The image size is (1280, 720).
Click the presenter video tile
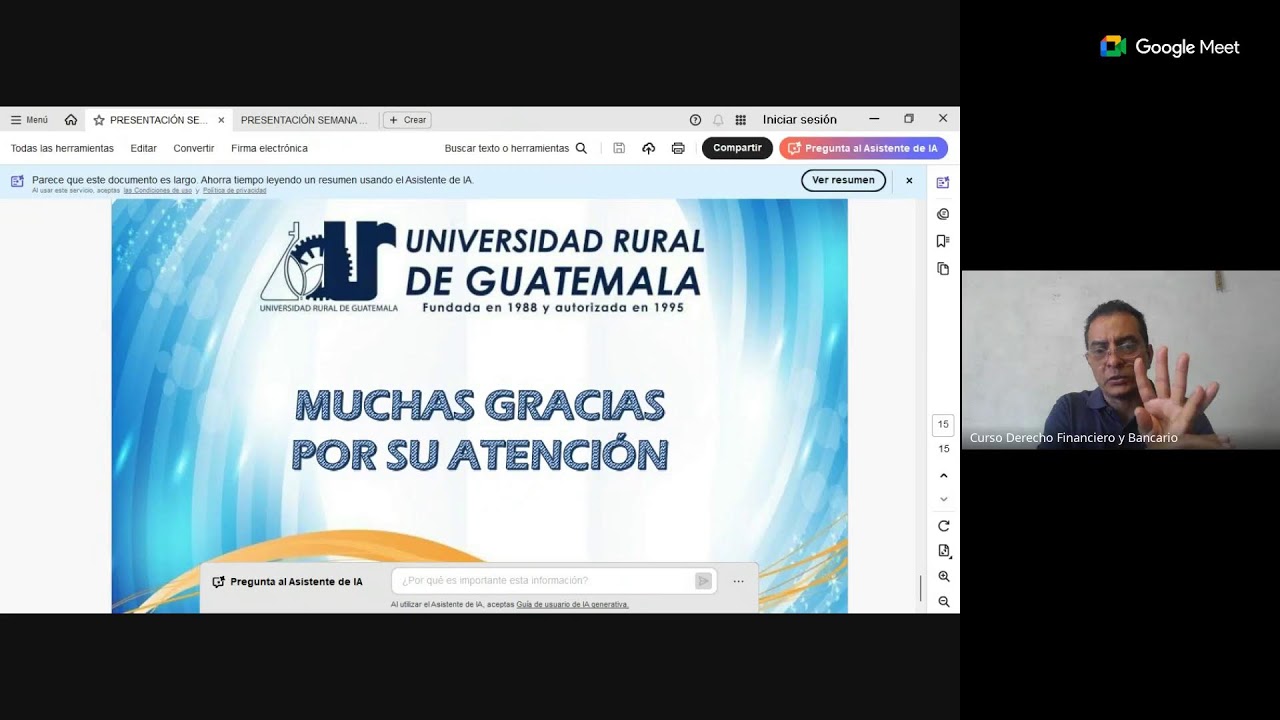[1120, 360]
